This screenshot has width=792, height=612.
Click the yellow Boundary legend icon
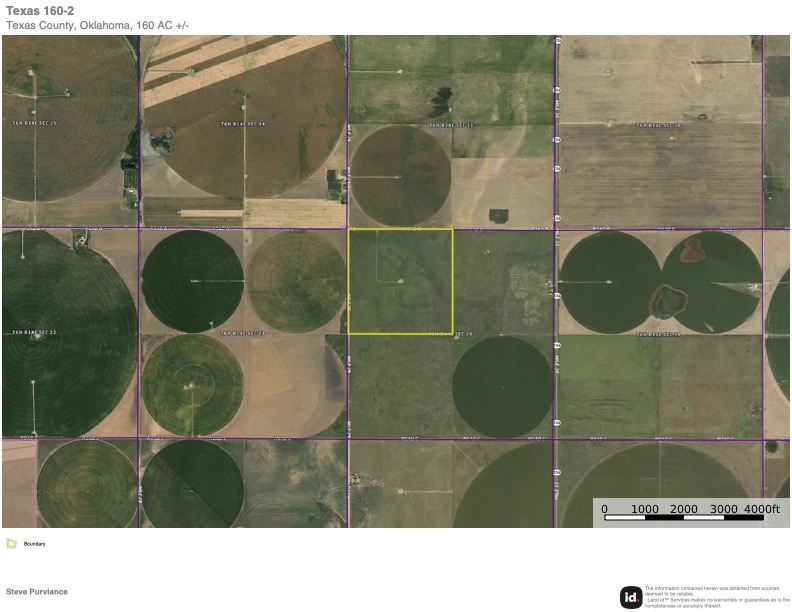(x=11, y=544)
